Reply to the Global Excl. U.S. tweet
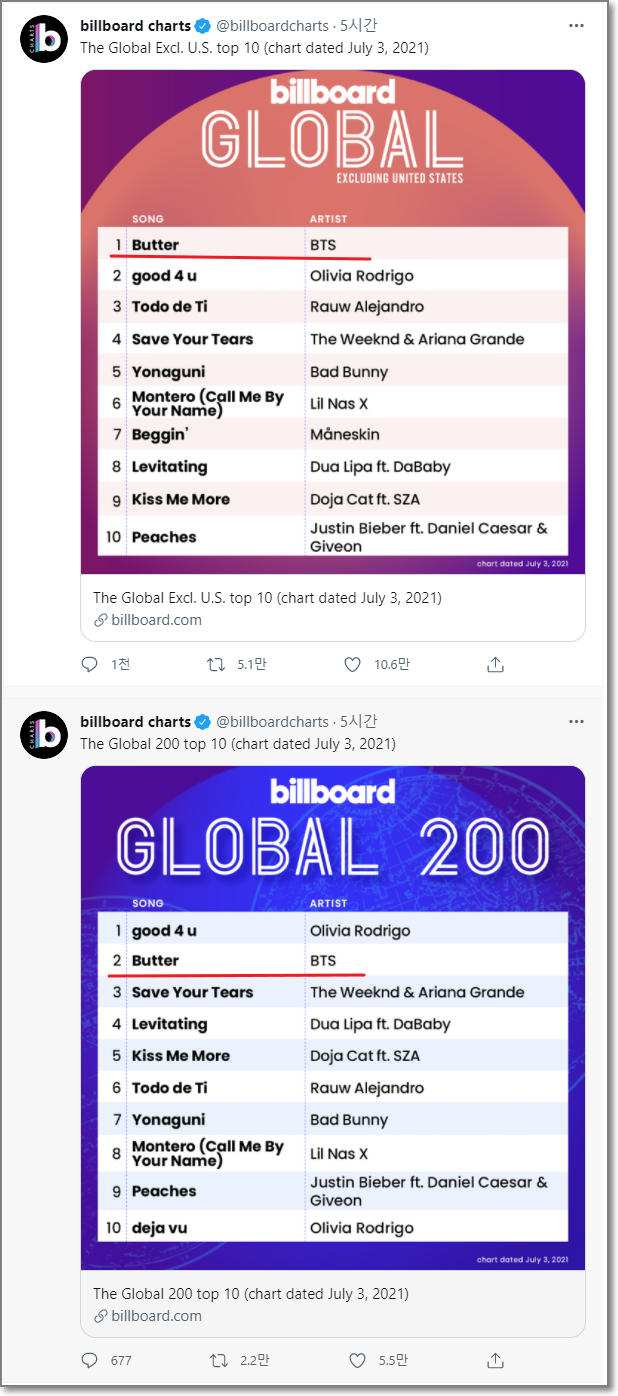Viewport: 618px width, 1396px height. [90, 664]
